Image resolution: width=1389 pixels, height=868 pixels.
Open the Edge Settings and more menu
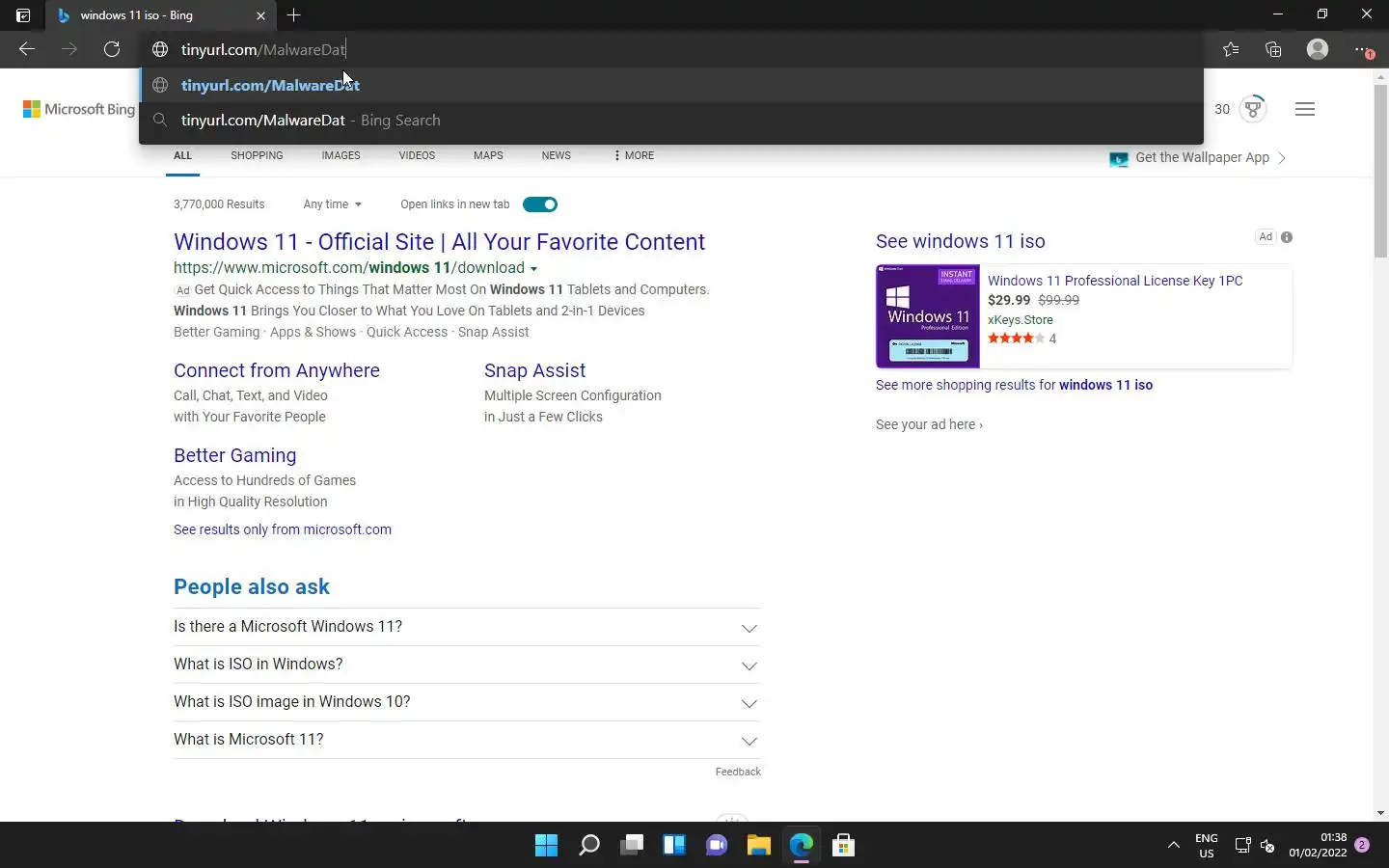pos(1362,49)
